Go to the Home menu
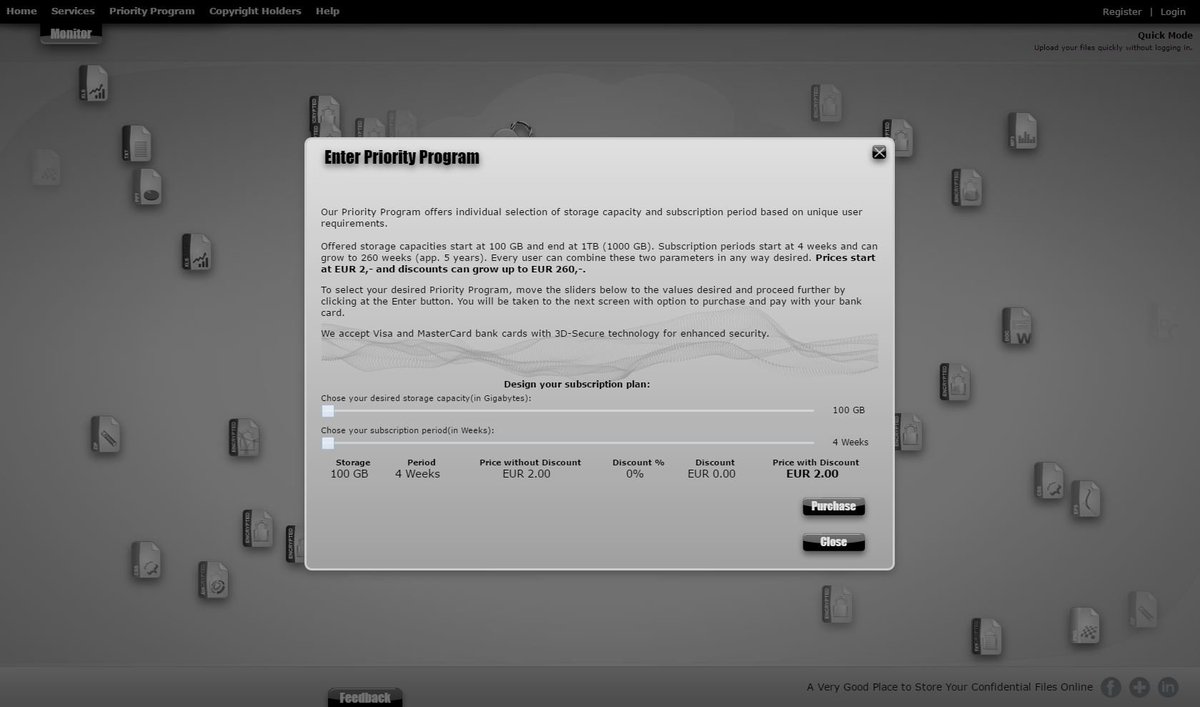The height and width of the screenshot is (707, 1200). [22, 11]
